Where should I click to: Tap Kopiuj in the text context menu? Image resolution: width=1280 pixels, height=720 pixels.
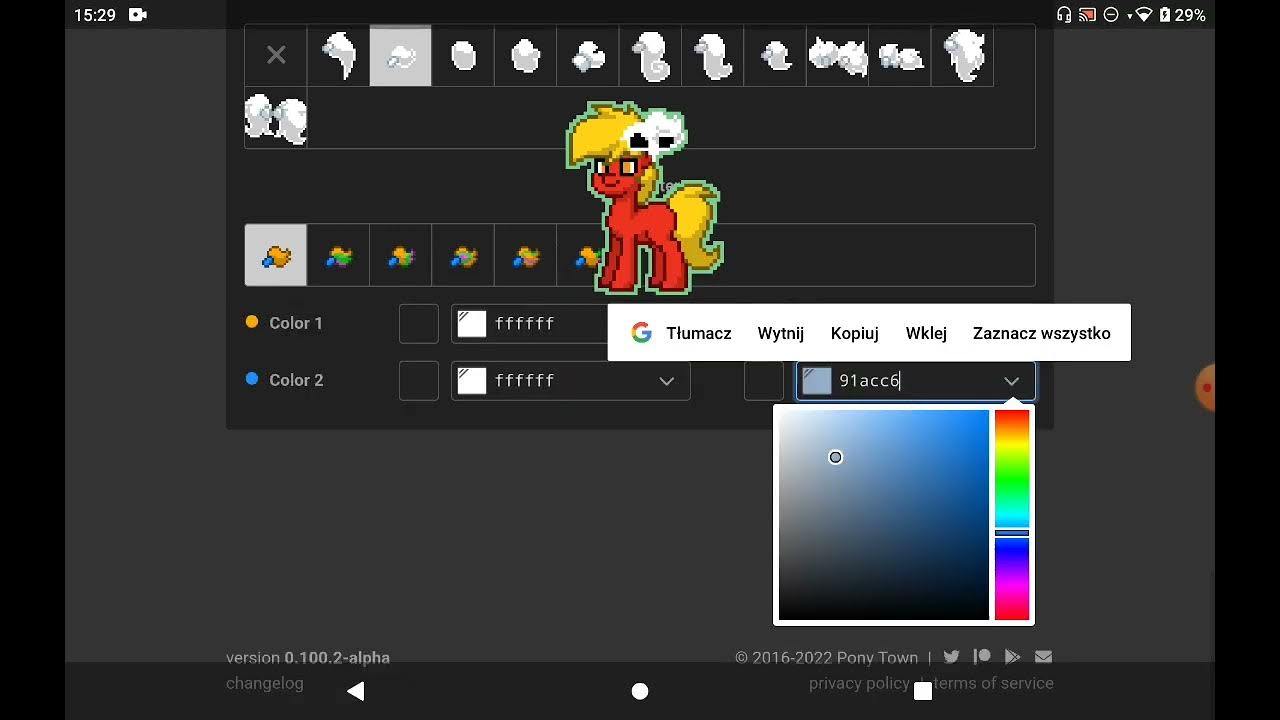tap(855, 333)
